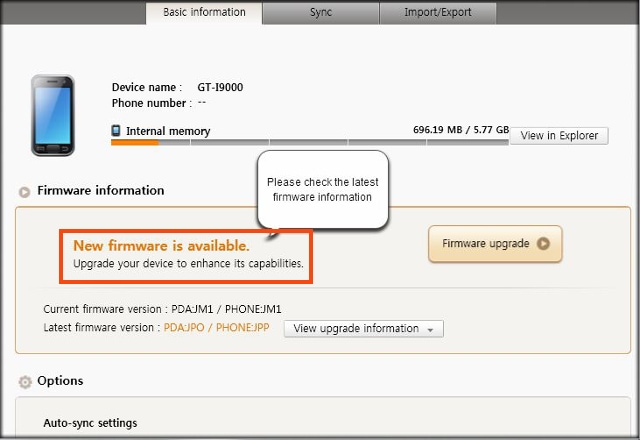The width and height of the screenshot is (640, 440).
Task: Click the 696.19 MB / 5.77 GB value
Action: 461,130
